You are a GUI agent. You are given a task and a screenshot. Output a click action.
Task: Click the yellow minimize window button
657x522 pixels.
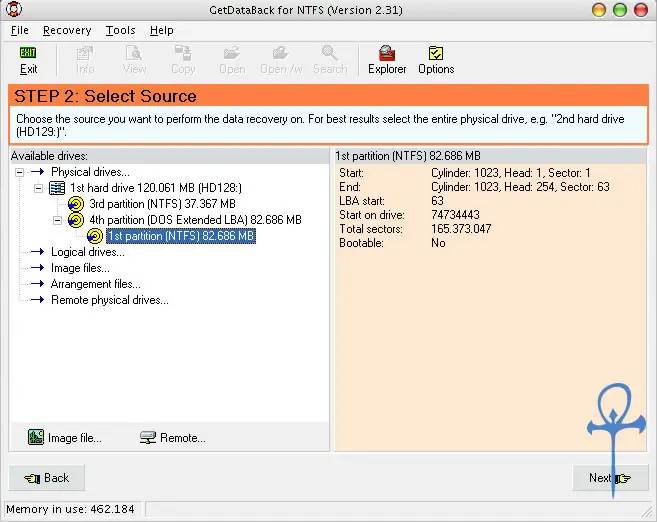click(x=599, y=10)
